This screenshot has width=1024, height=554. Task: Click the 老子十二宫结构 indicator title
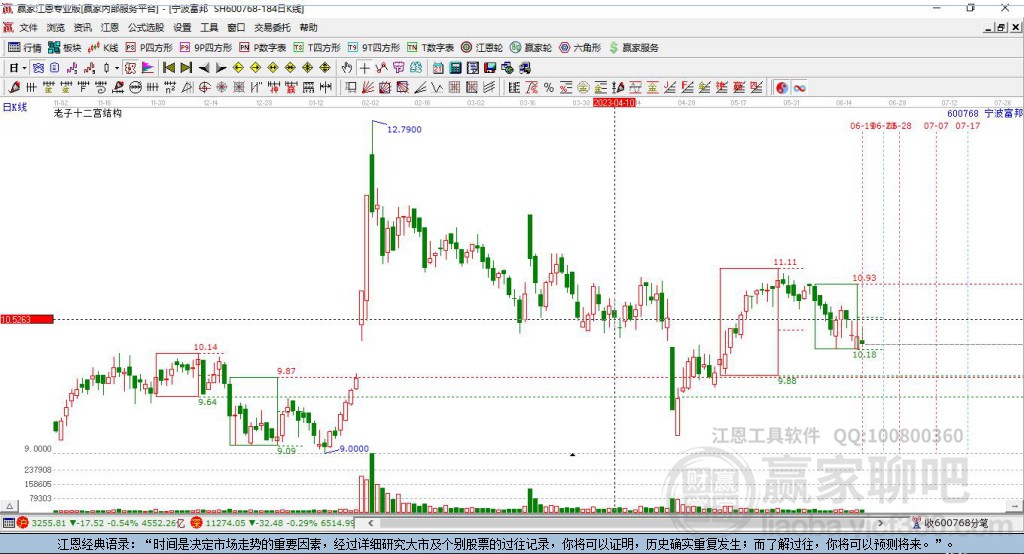88,113
